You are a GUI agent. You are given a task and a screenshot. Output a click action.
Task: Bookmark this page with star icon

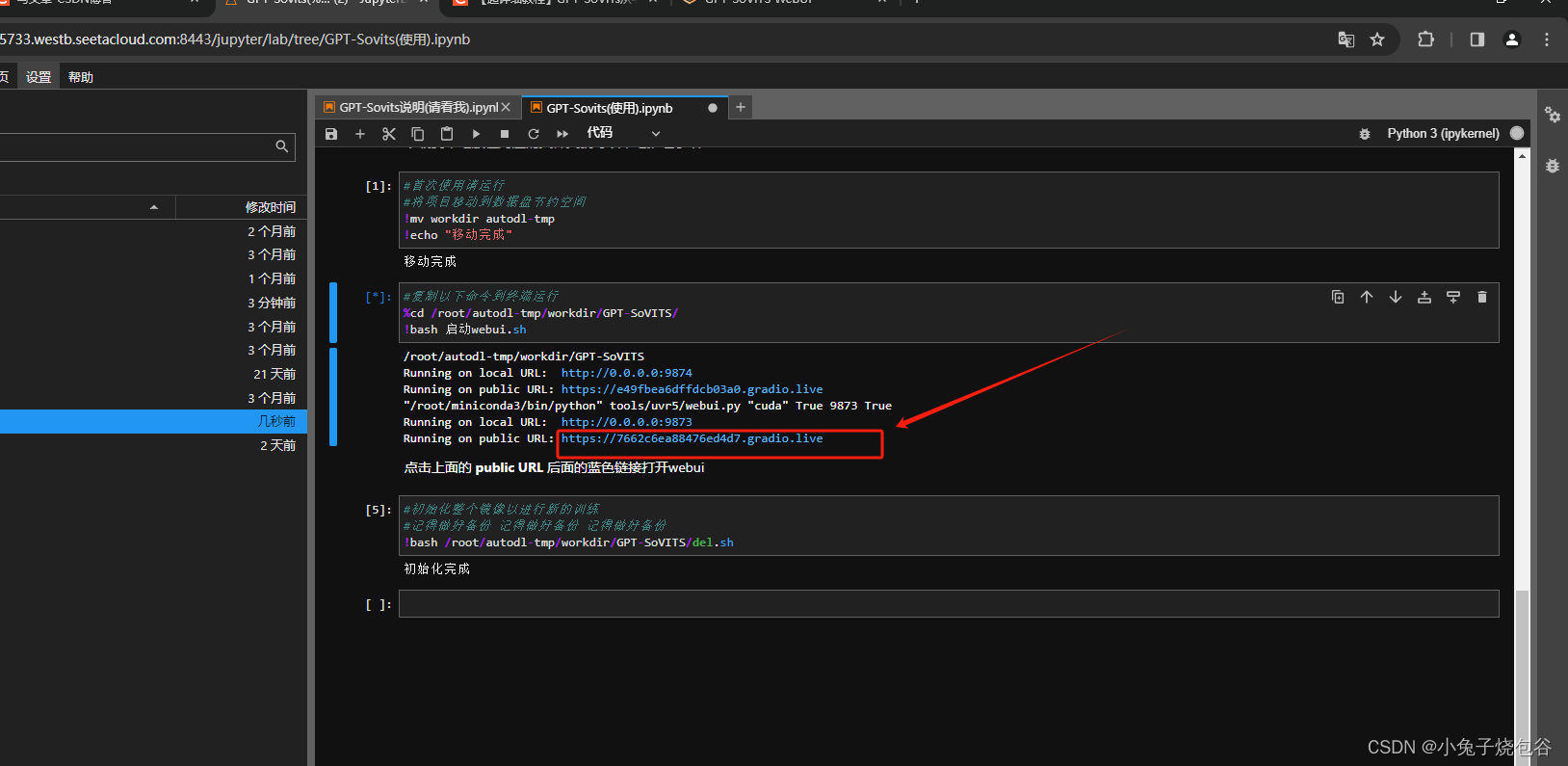1377,40
